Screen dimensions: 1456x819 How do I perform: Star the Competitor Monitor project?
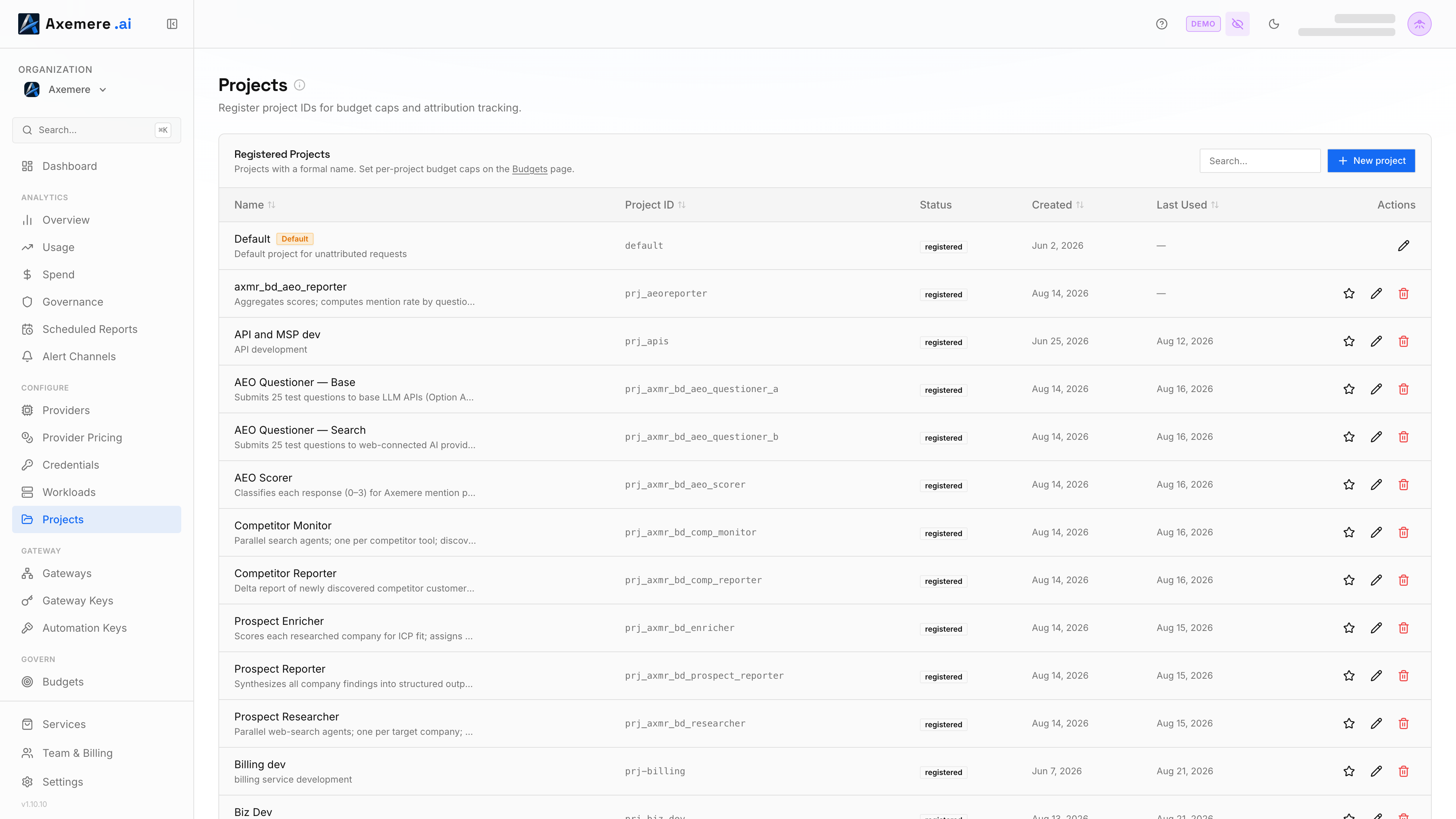[1349, 532]
